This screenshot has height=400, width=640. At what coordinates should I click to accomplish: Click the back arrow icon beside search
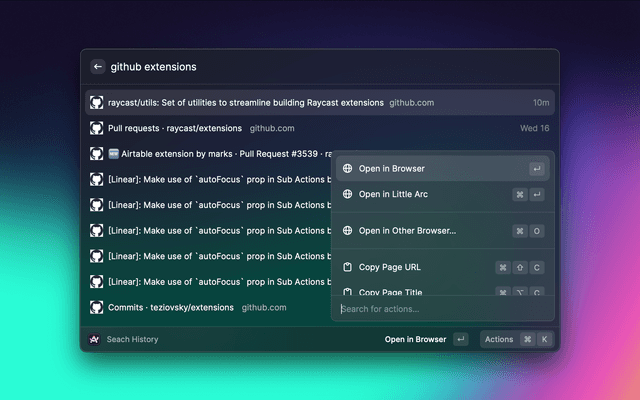point(97,67)
